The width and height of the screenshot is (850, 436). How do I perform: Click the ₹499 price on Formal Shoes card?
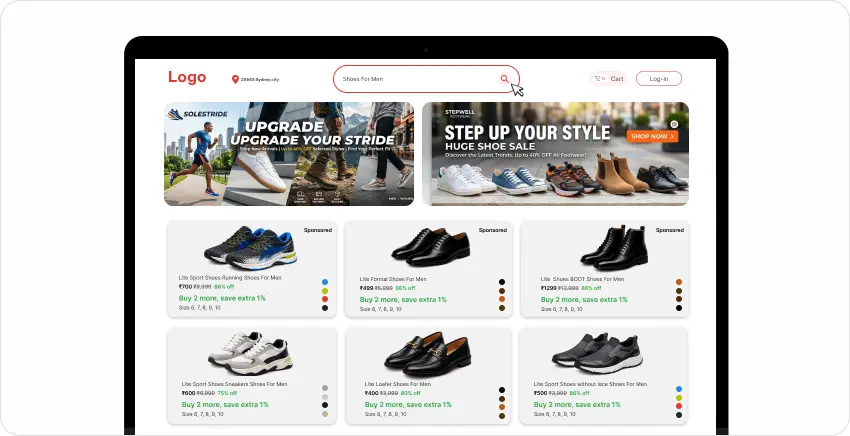click(366, 288)
